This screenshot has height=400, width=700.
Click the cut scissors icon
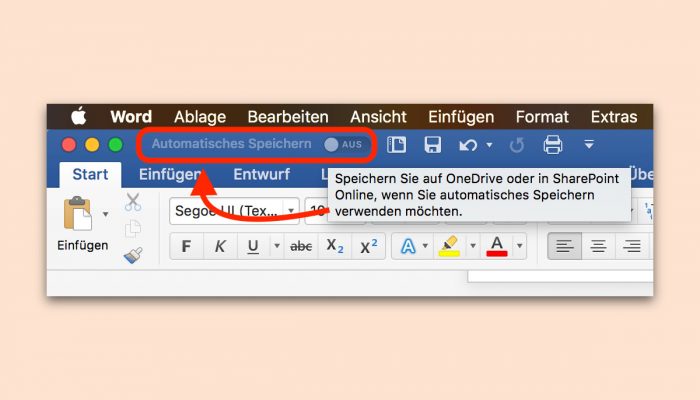tap(133, 202)
